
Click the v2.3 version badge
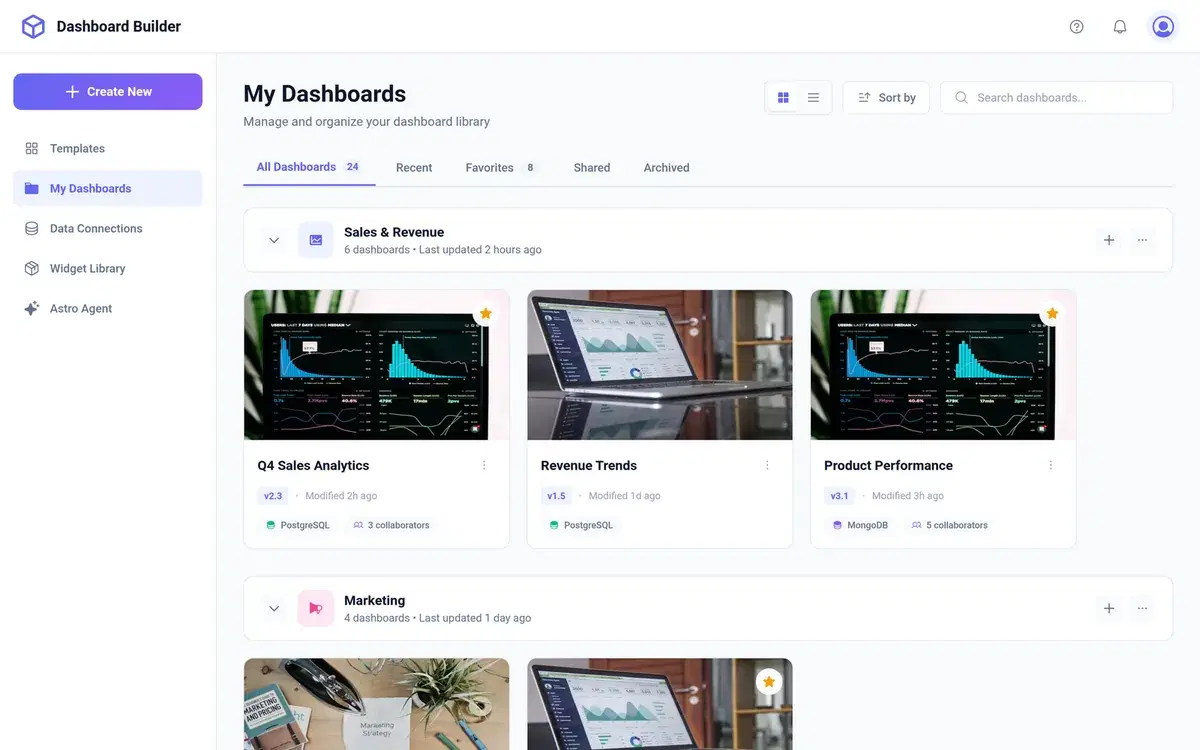[x=273, y=495]
